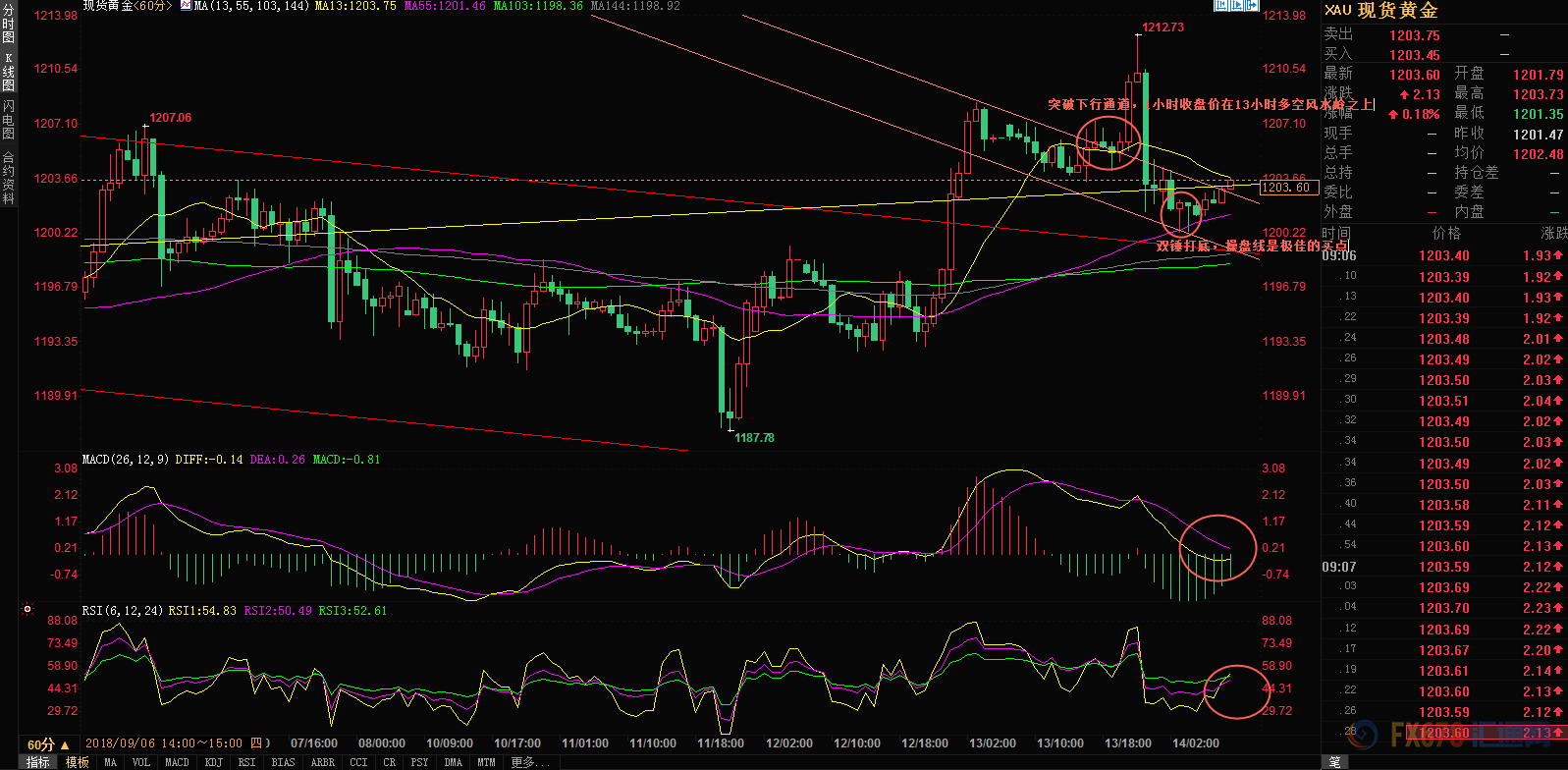Click the XAU 现货黄金 quote panel title

[x=1381, y=11]
